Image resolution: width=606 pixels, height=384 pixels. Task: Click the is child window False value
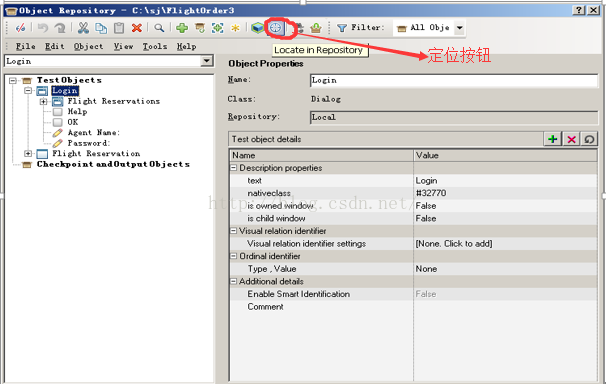pos(426,218)
